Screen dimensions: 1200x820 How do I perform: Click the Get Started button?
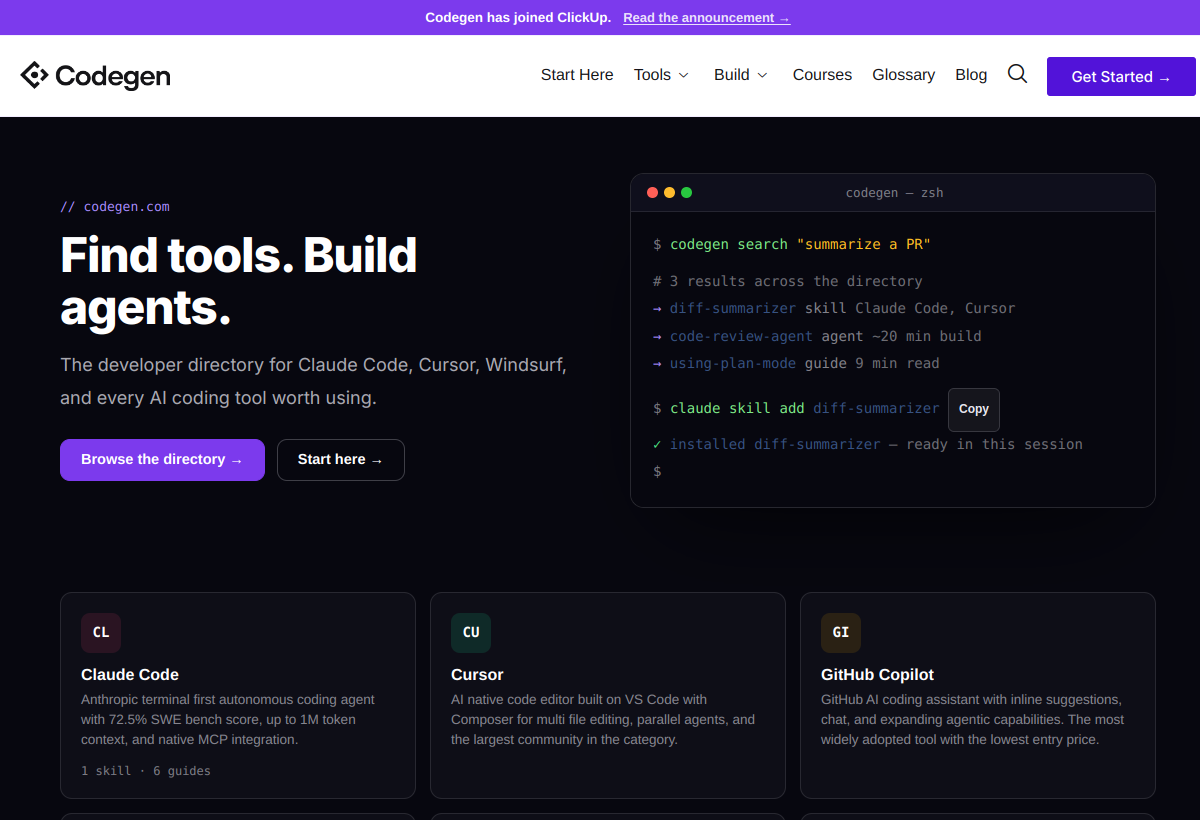click(1121, 77)
